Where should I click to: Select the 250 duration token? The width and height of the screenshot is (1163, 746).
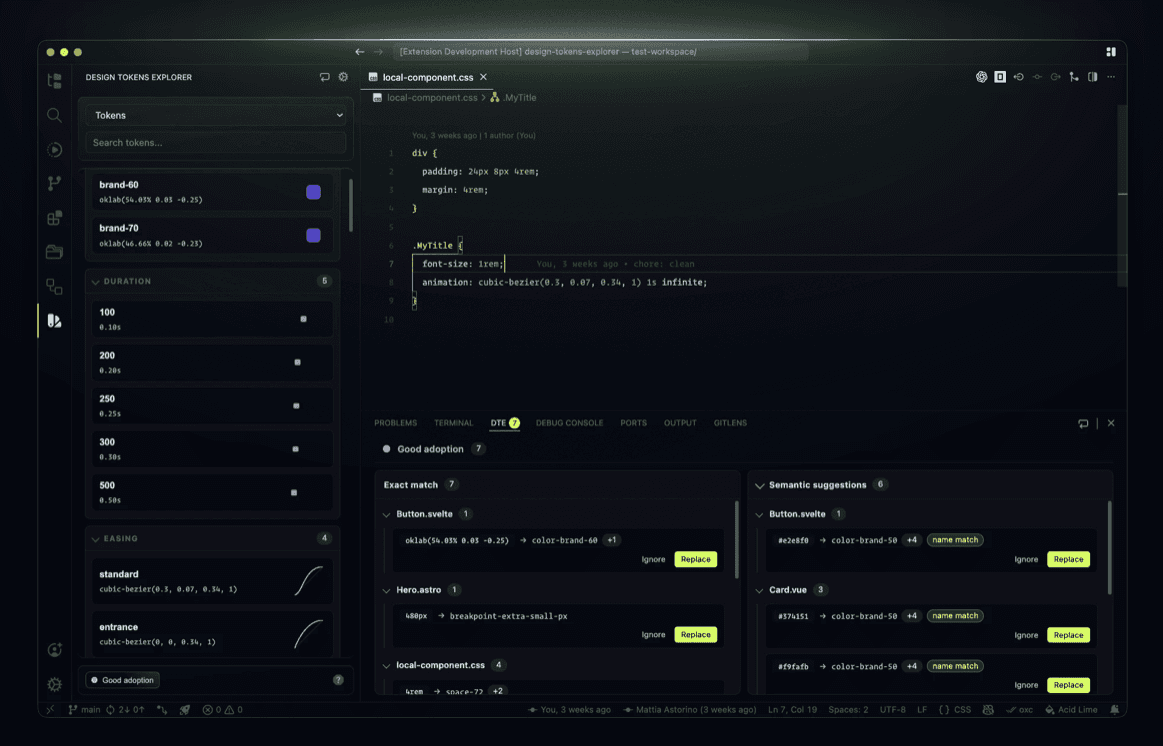pos(212,406)
